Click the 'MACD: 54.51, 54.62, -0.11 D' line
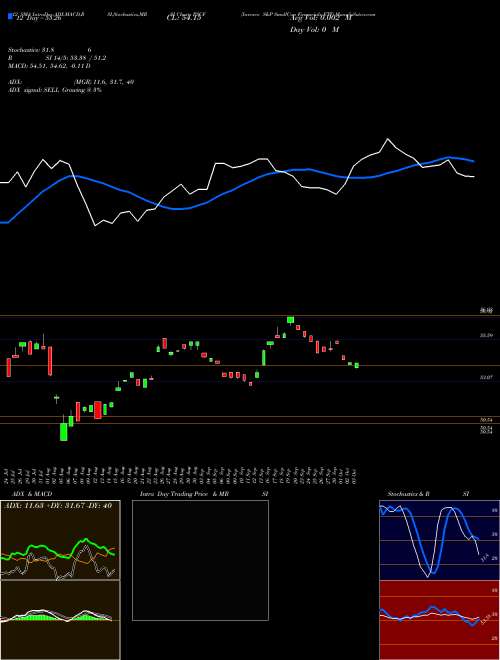Image resolution: width=500 pixels, height=660 pixels. click(49, 66)
